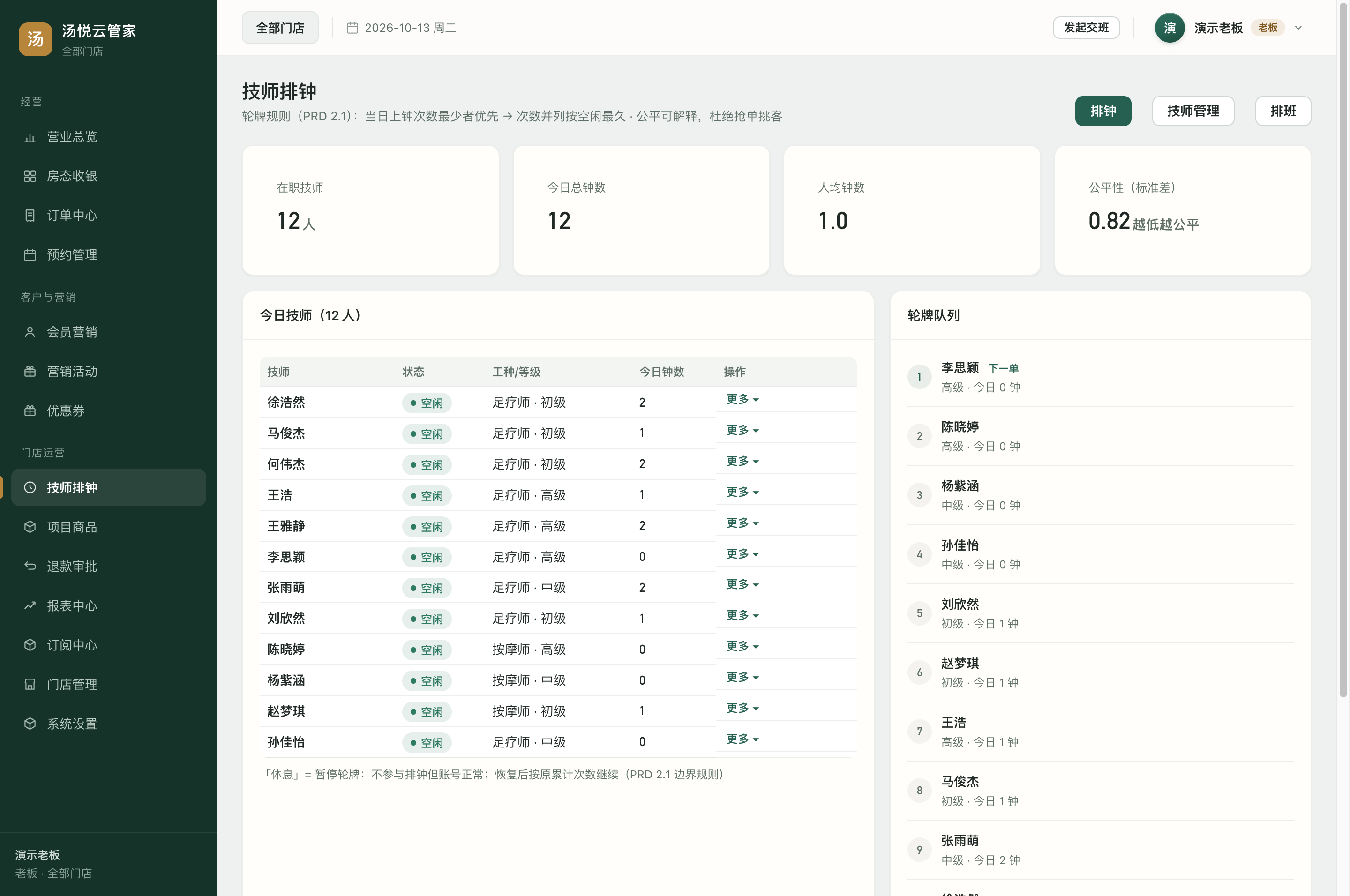The width and height of the screenshot is (1350, 896).
Task: Switch to the 排钟 tab
Action: click(x=1102, y=111)
